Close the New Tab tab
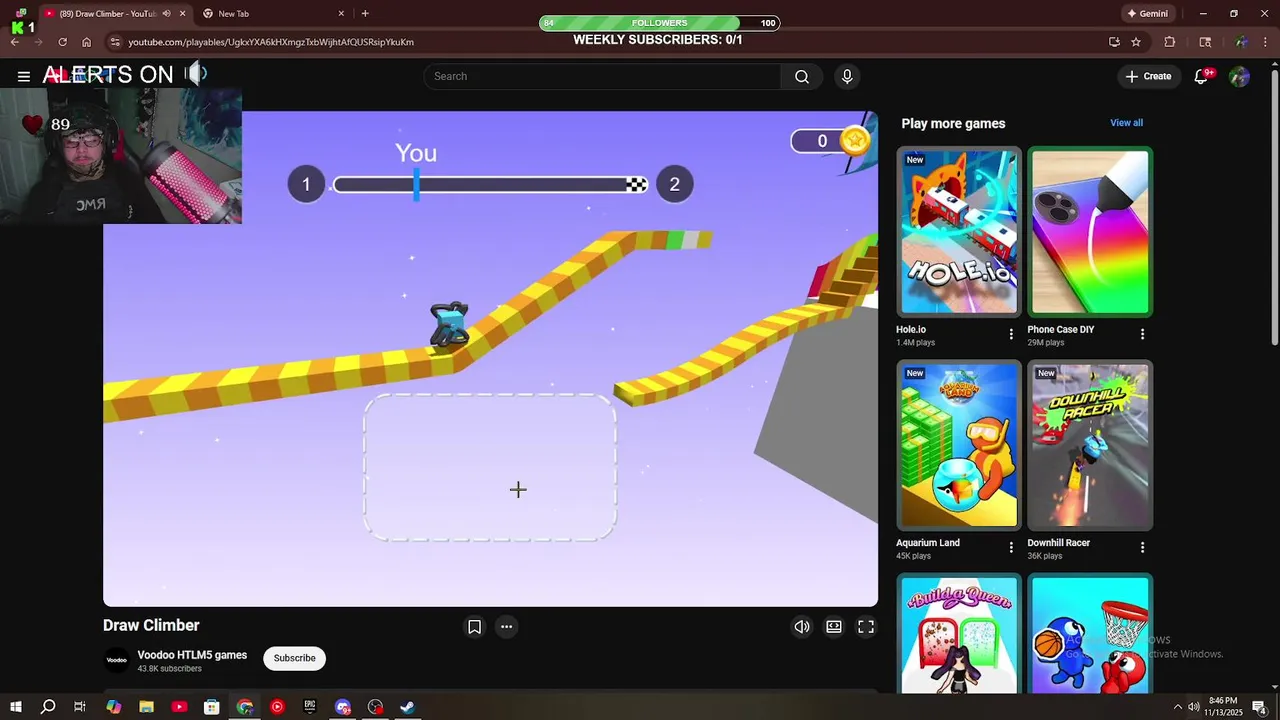 point(341,14)
